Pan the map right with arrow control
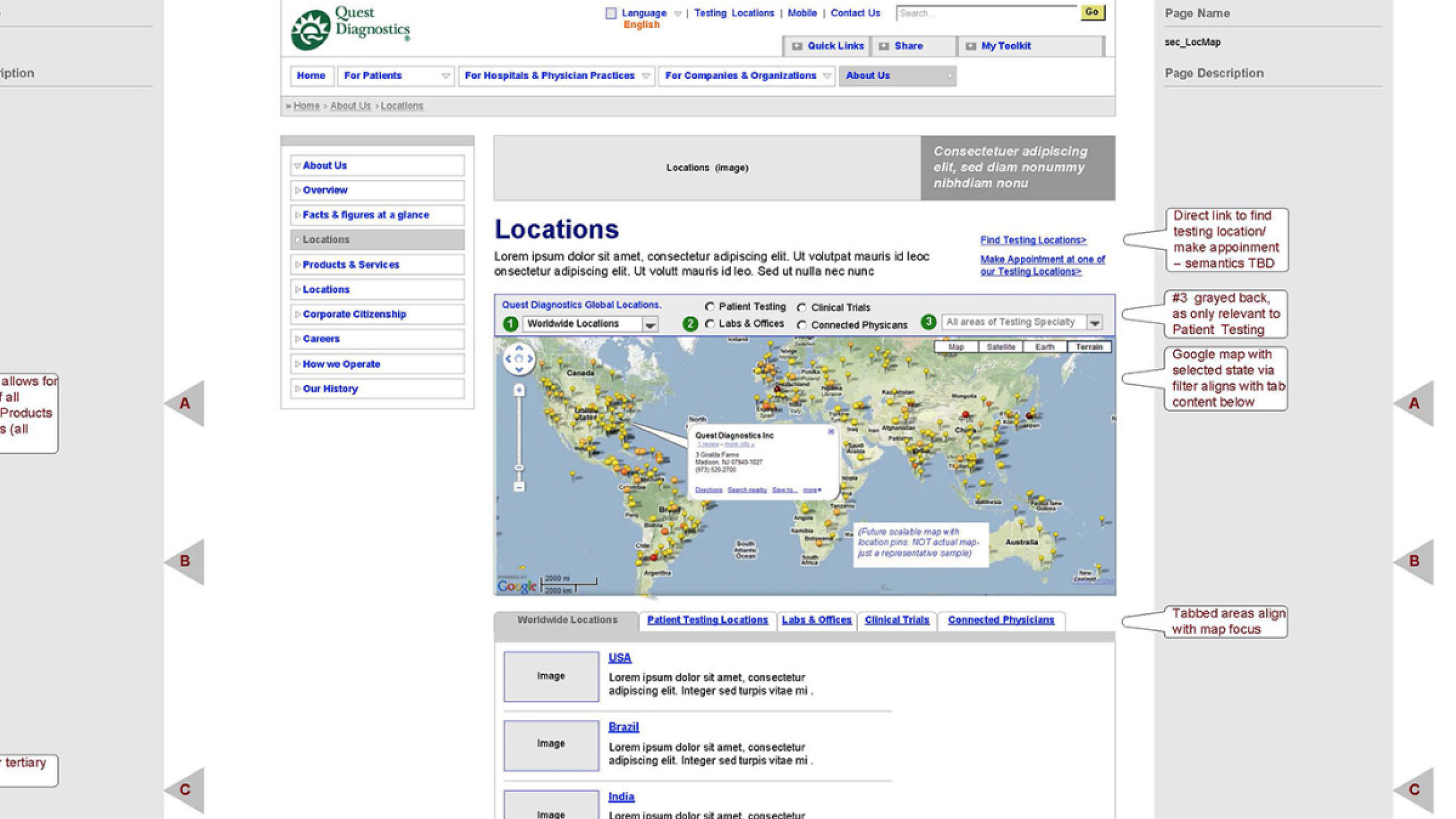Screen dimensions: 1456x819 pos(530,359)
